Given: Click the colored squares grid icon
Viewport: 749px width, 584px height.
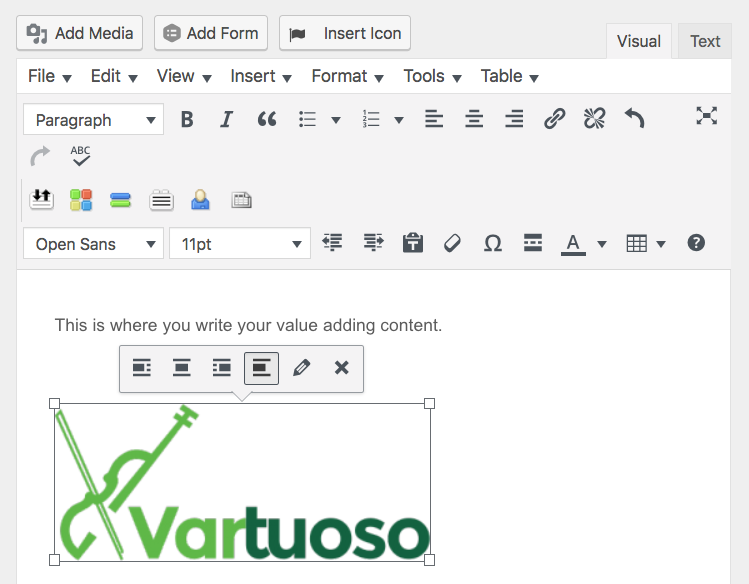Looking at the screenshot, I should pyautogui.click(x=81, y=200).
